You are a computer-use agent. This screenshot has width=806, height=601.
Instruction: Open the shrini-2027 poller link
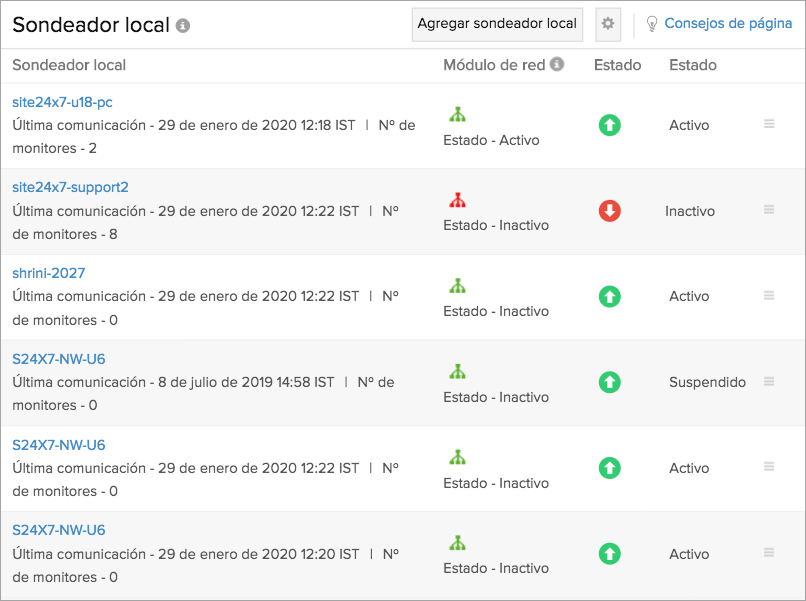(x=49, y=273)
